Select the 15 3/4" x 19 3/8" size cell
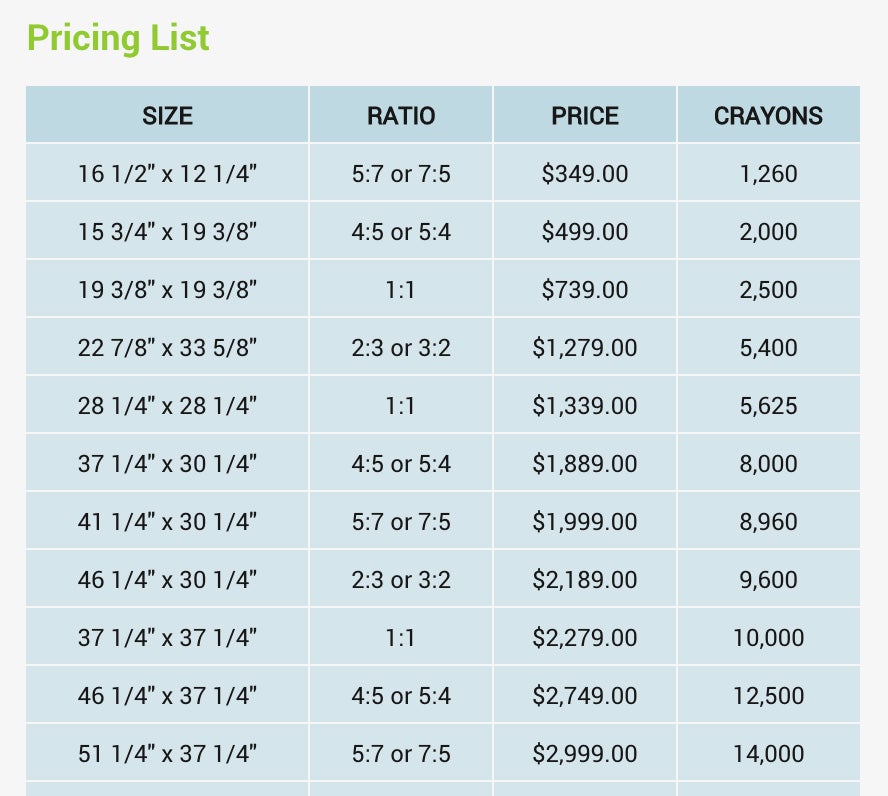The image size is (888, 796). pyautogui.click(x=167, y=232)
